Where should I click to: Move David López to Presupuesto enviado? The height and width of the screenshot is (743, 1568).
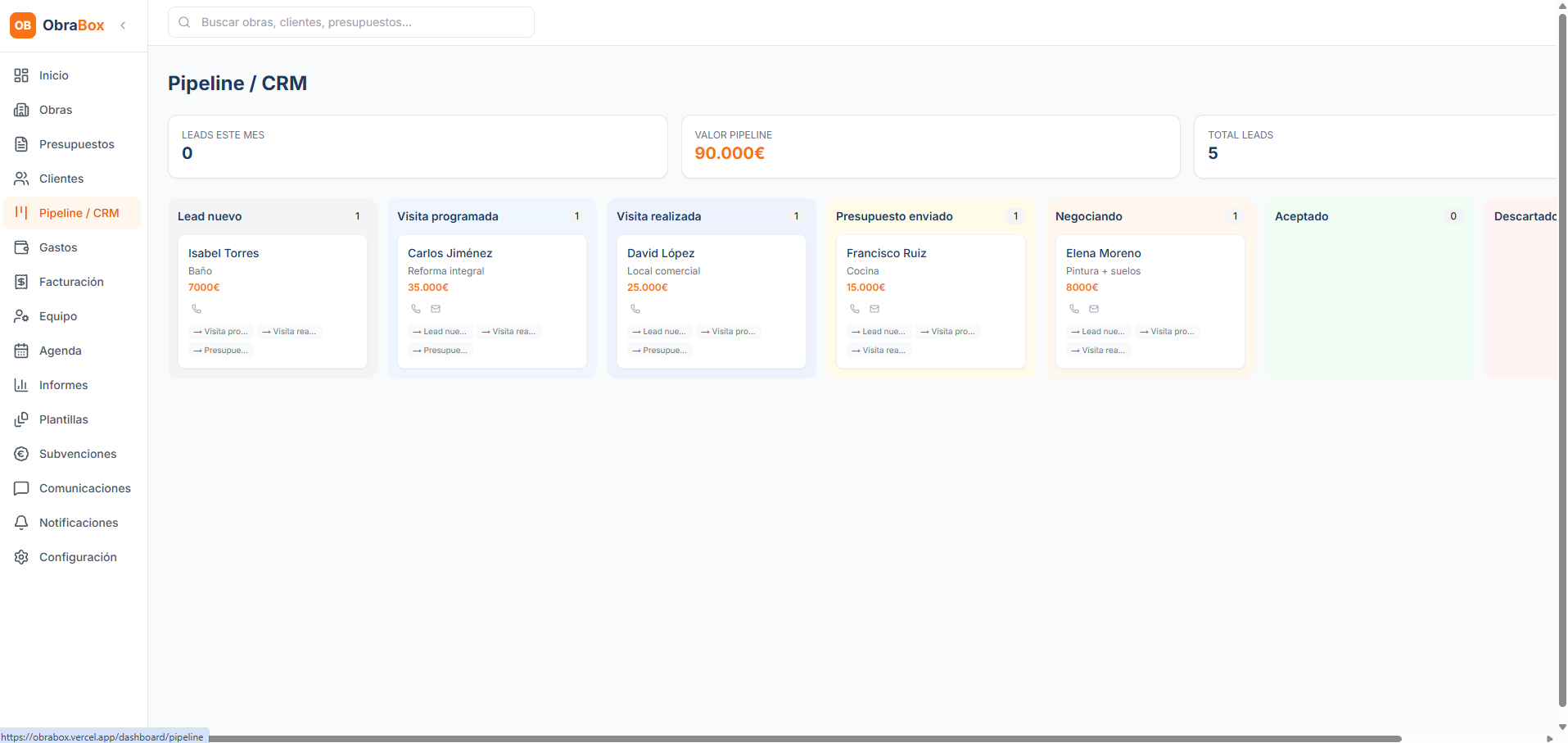click(660, 351)
